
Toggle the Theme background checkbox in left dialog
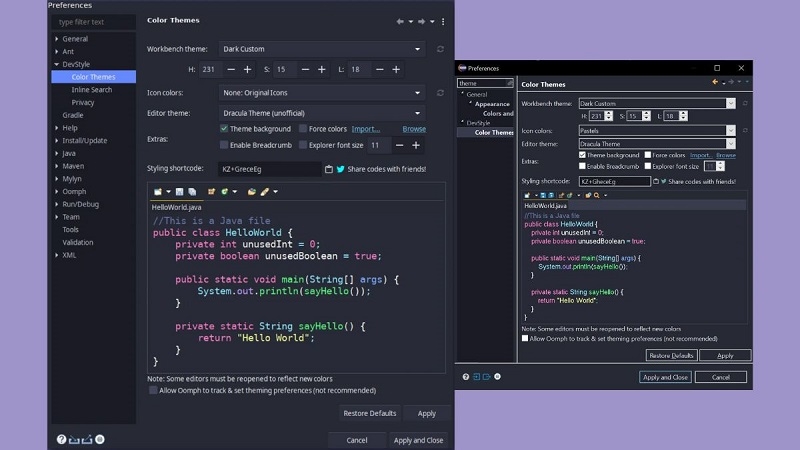click(x=224, y=129)
